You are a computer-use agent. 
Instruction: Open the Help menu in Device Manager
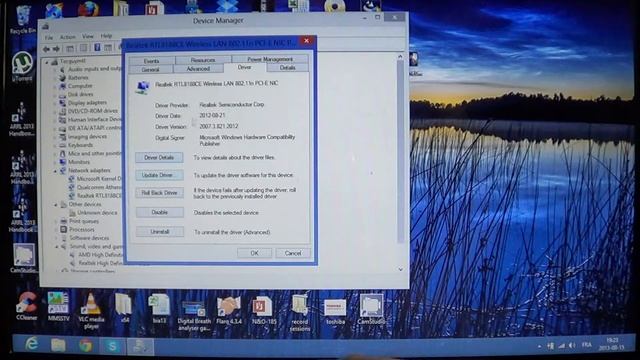(106, 36)
